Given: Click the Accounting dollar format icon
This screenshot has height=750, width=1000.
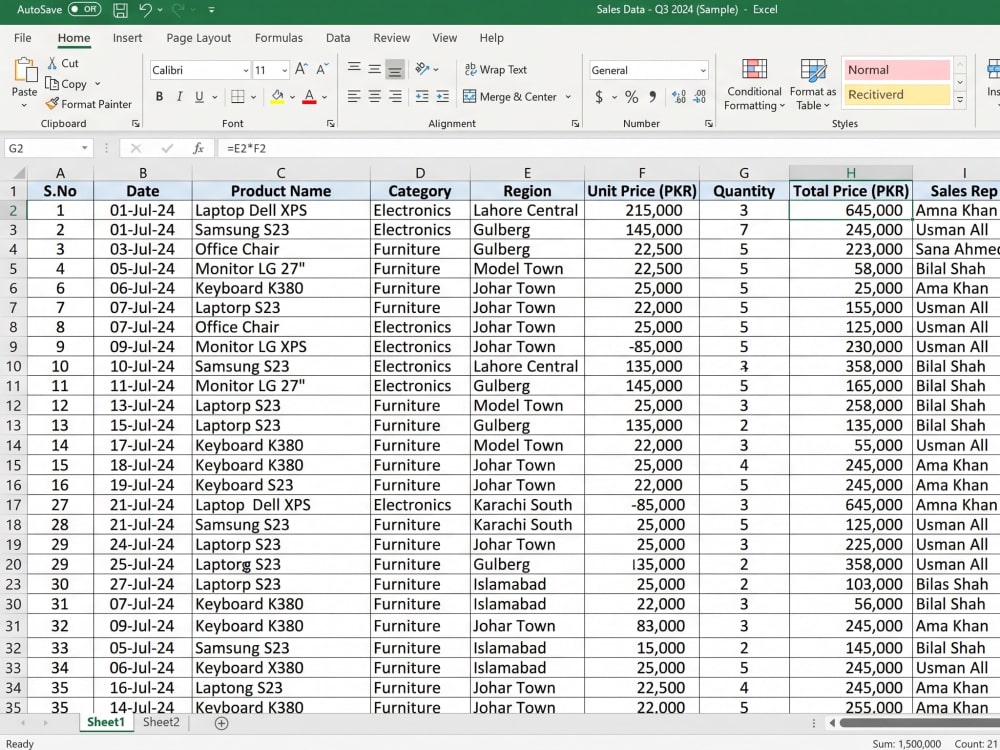Looking at the screenshot, I should coord(599,97).
